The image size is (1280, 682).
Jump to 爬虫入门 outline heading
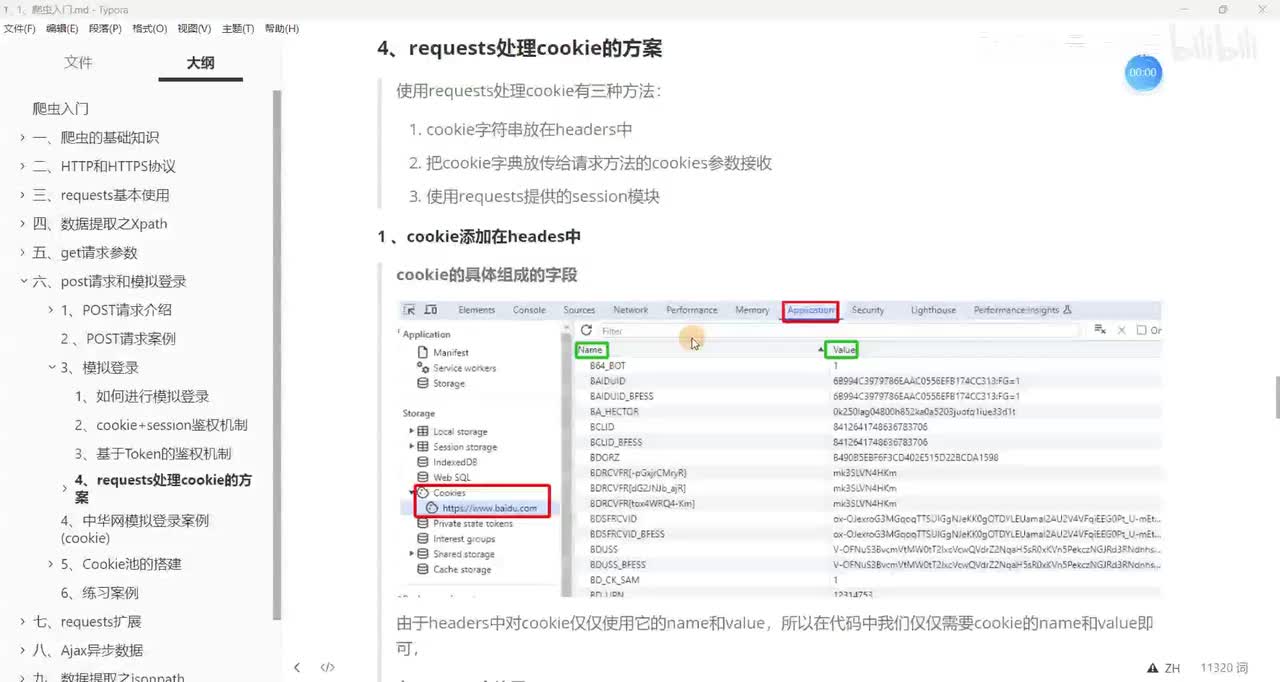click(x=61, y=109)
